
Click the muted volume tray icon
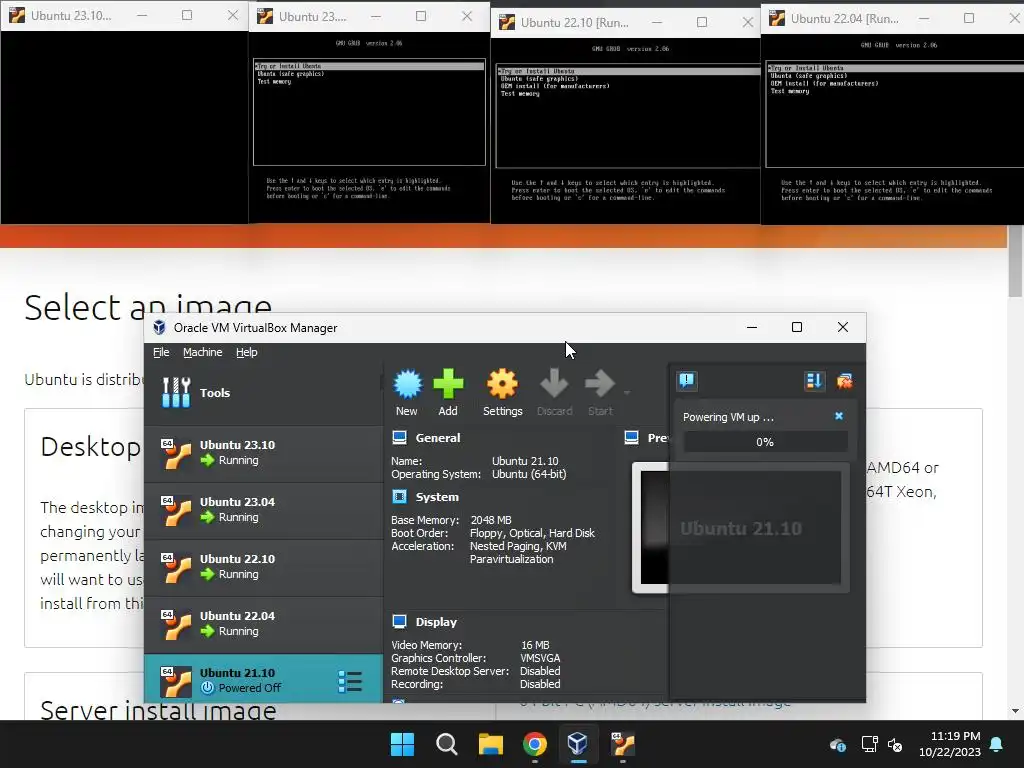coord(895,744)
